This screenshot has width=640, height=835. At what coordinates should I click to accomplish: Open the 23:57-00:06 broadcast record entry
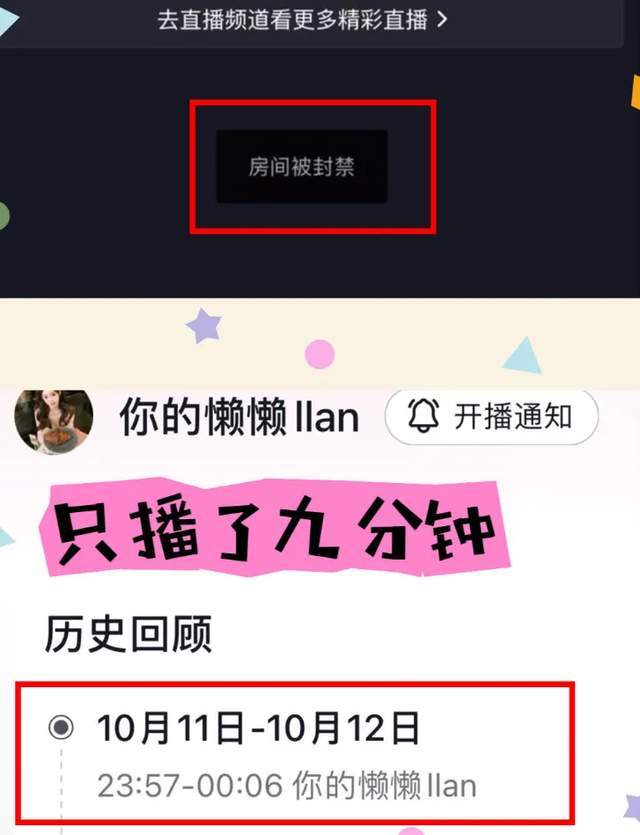[x=286, y=785]
